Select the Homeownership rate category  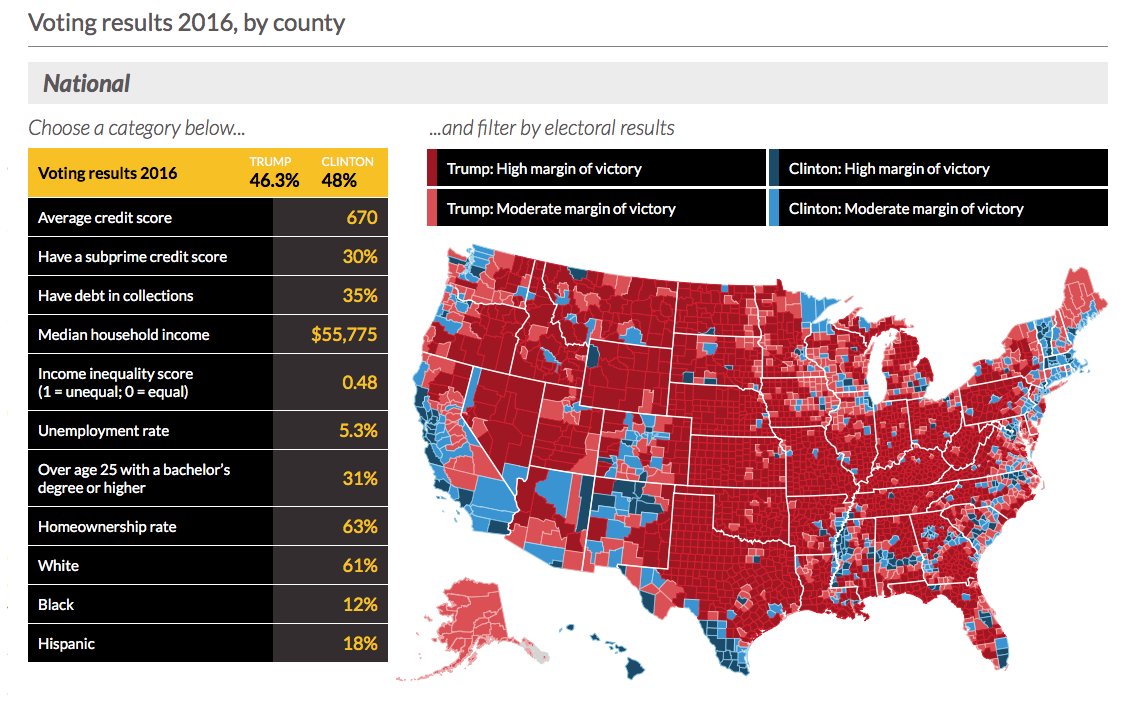pyautogui.click(x=150, y=526)
